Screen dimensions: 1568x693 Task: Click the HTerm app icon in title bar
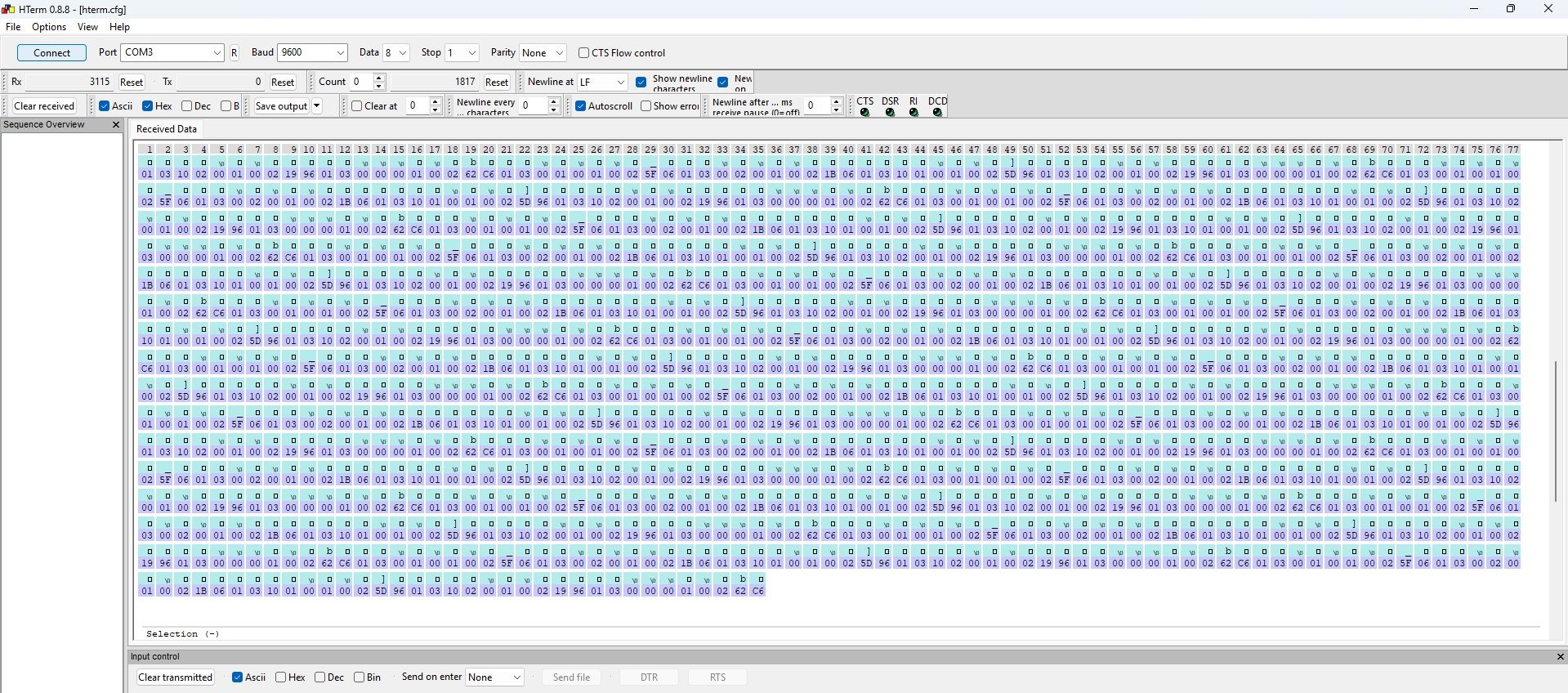click(8, 9)
